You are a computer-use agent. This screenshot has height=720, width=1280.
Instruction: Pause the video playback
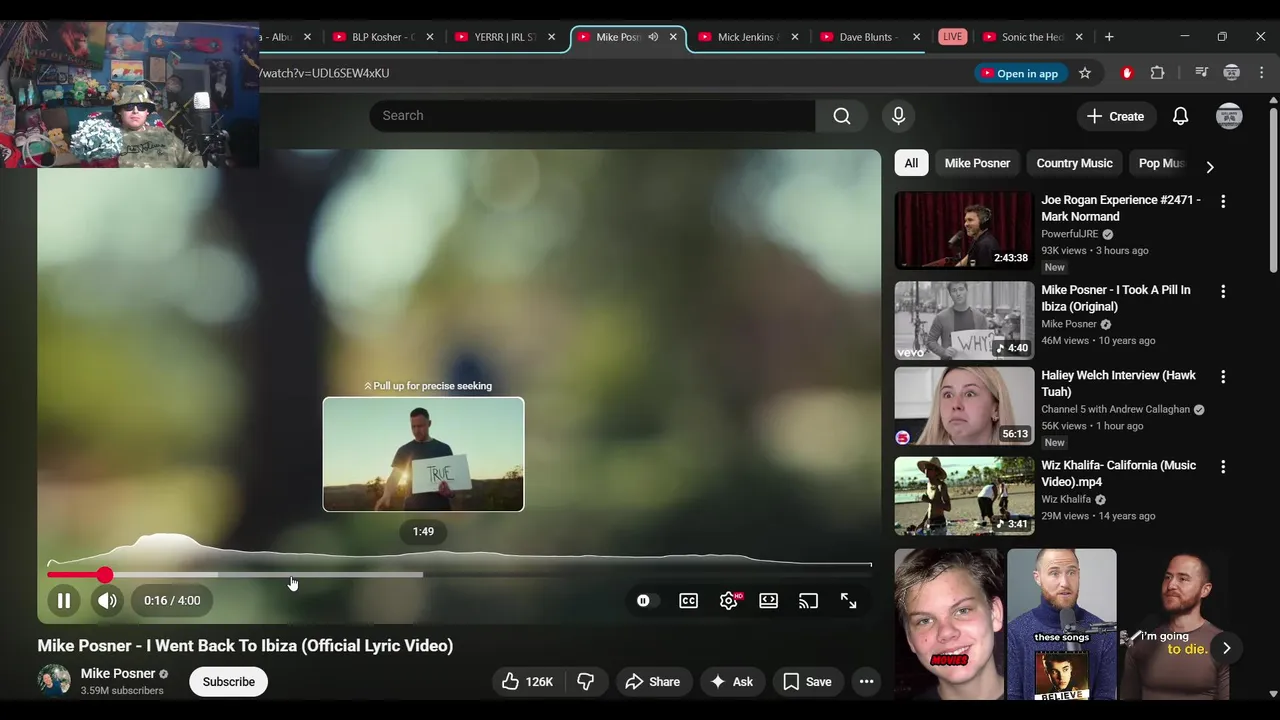click(x=63, y=601)
